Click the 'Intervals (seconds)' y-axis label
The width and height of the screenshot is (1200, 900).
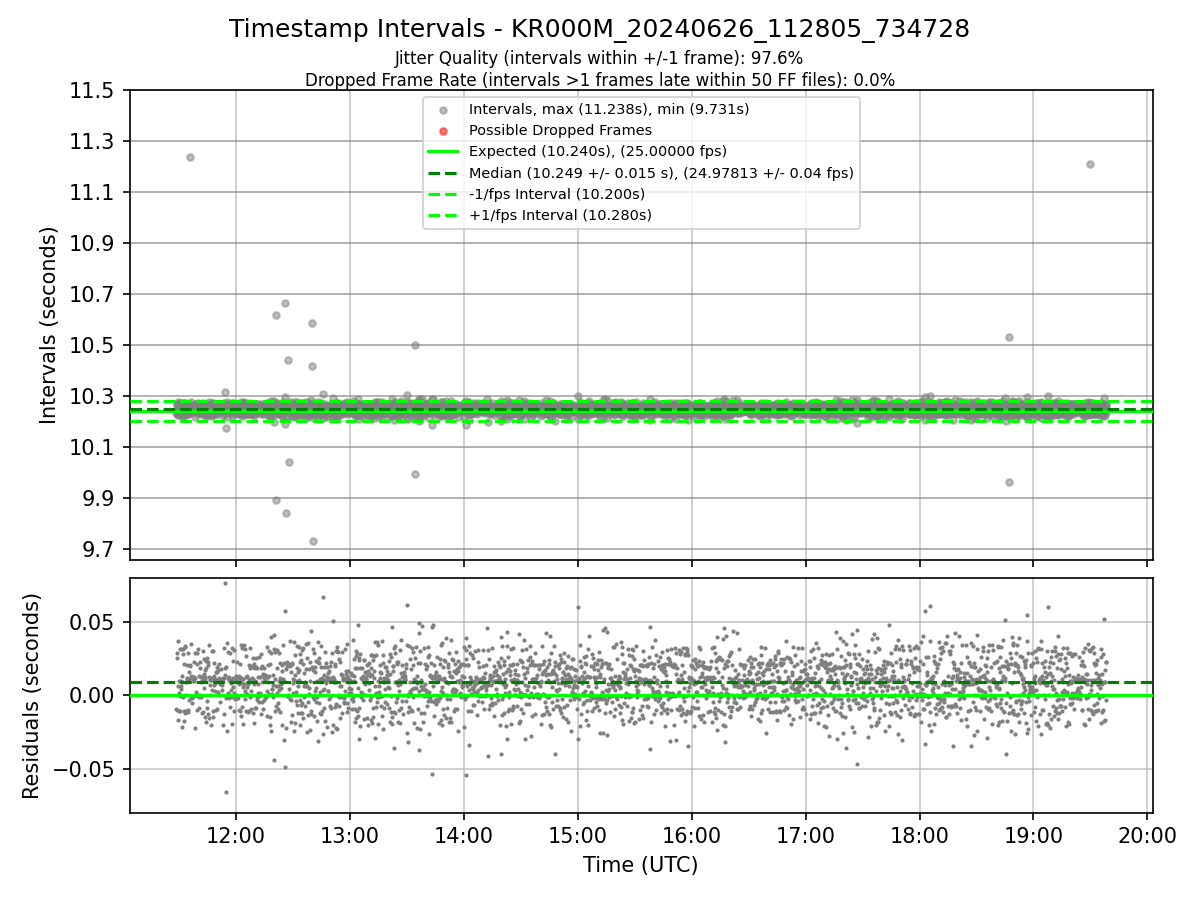[49, 325]
